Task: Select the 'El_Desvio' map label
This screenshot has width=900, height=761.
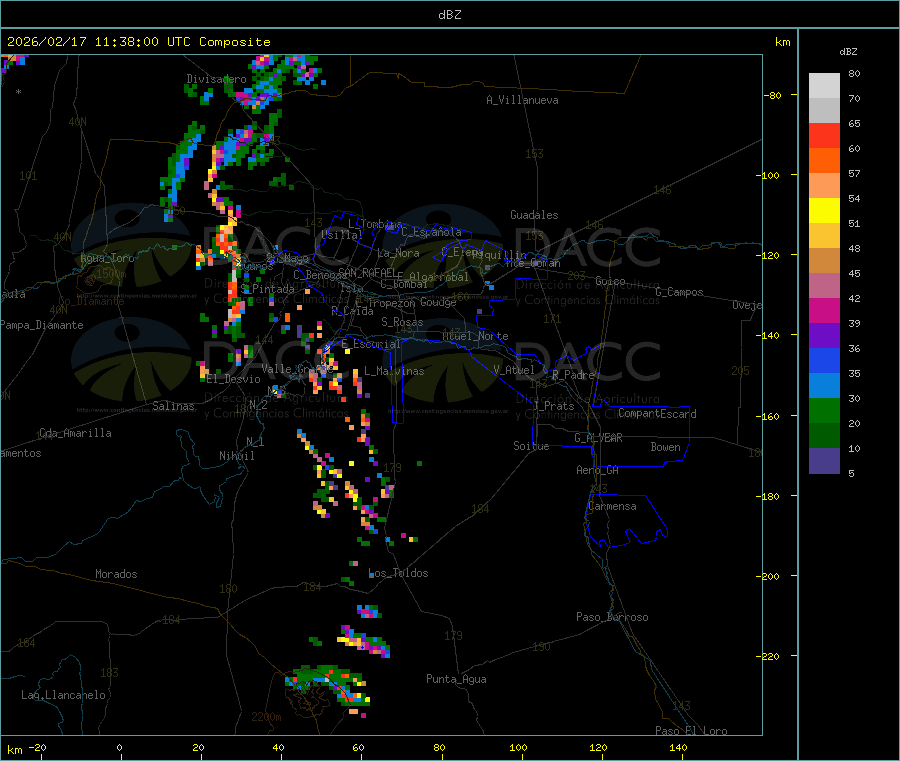Action: point(233,379)
